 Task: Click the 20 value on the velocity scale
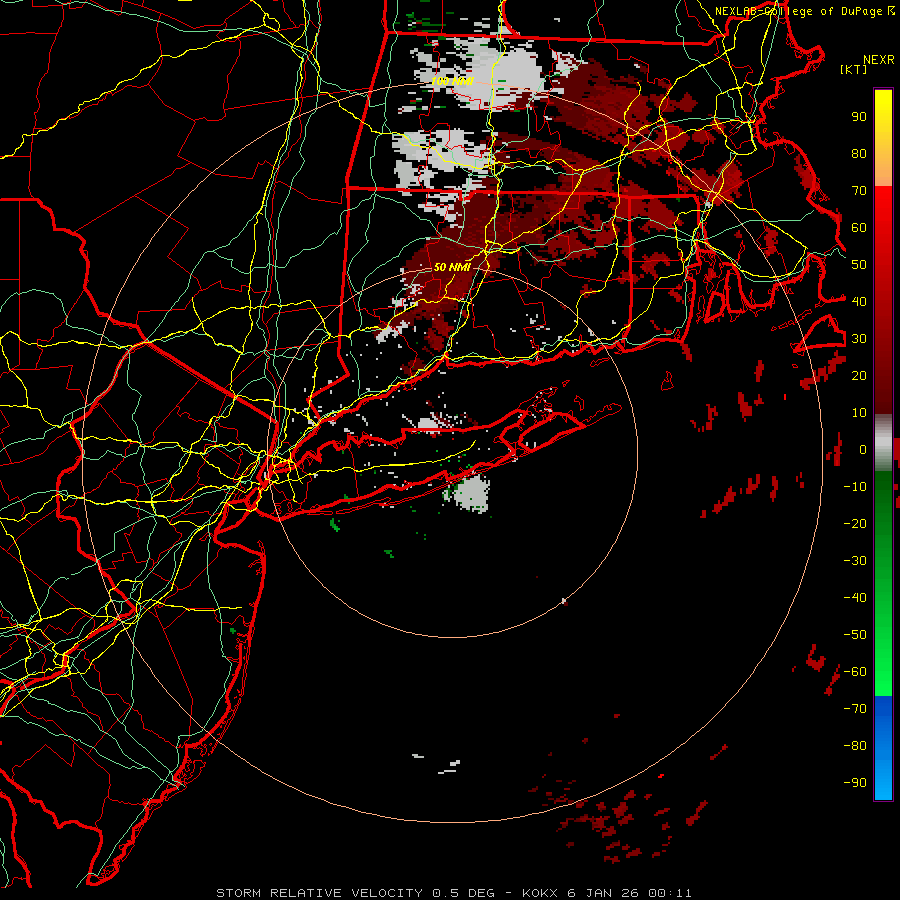click(859, 376)
